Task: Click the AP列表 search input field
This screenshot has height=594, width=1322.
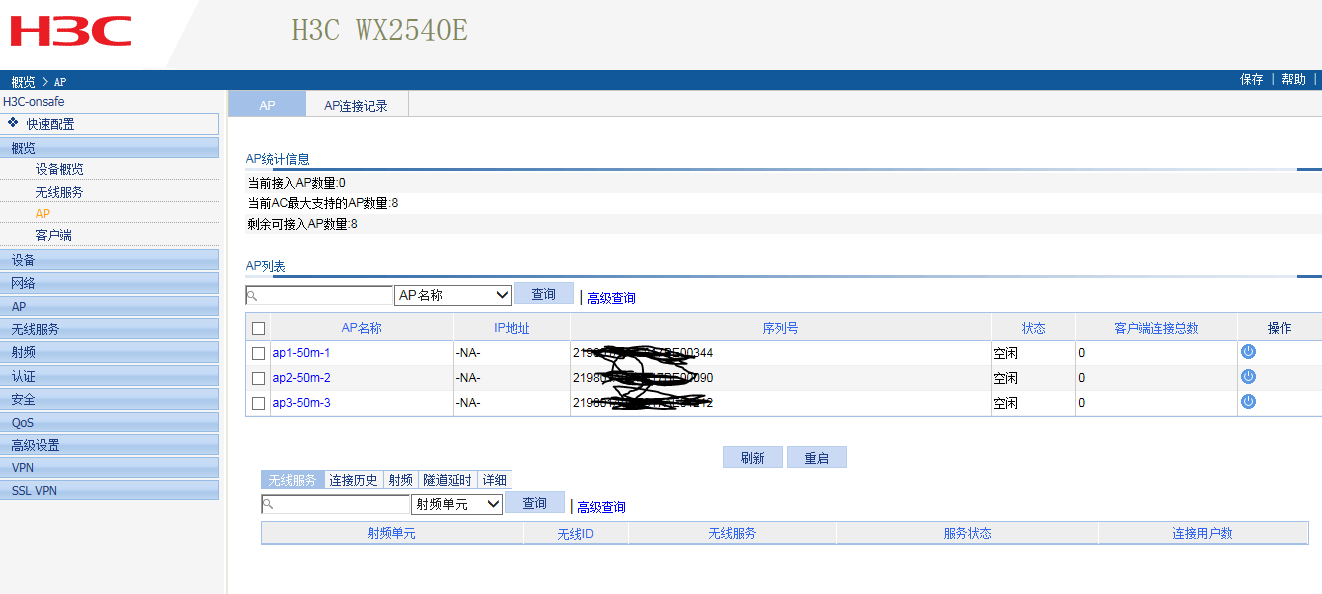Action: 319,296
